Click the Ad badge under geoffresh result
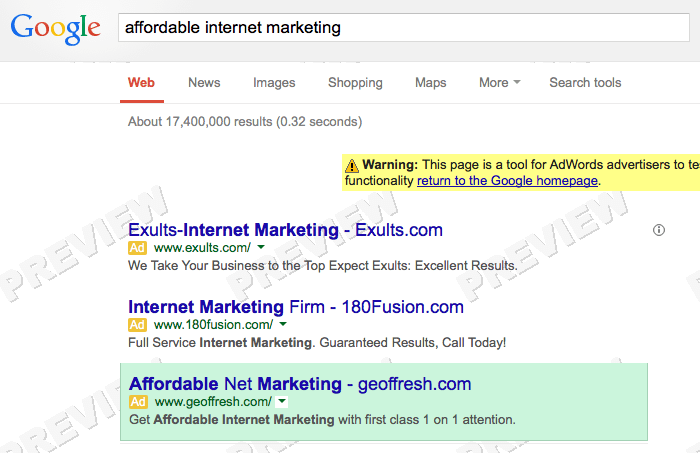The height and width of the screenshot is (453, 700). [138, 402]
